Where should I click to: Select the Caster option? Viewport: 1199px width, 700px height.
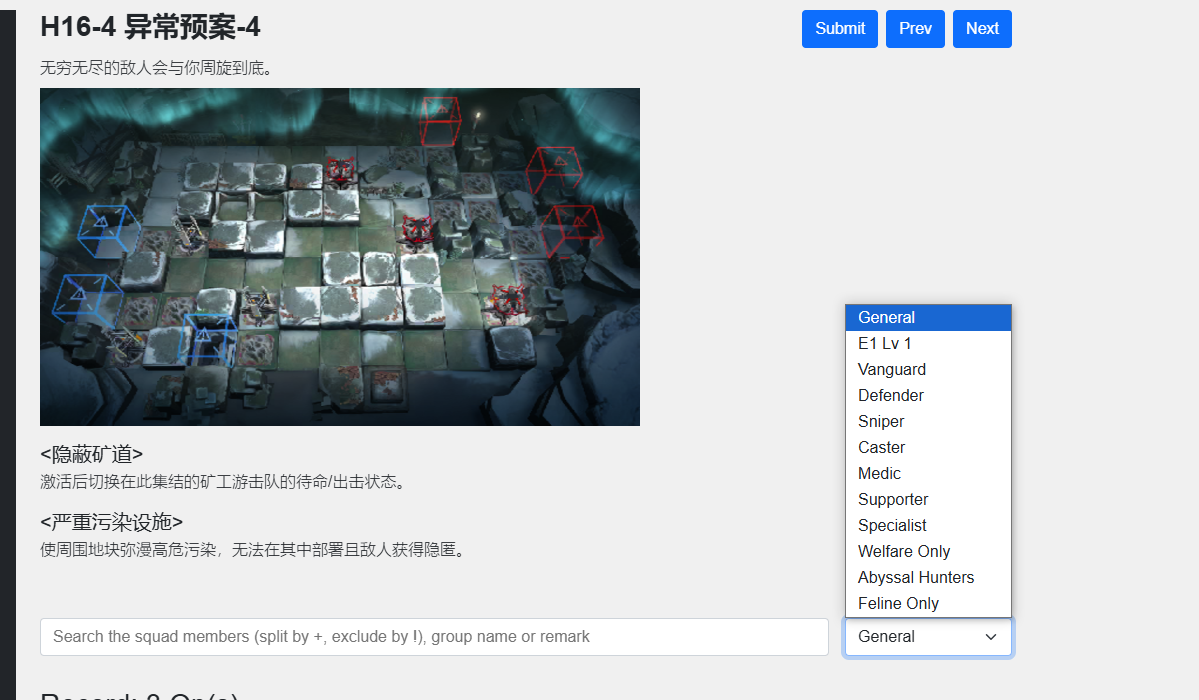click(x=928, y=448)
